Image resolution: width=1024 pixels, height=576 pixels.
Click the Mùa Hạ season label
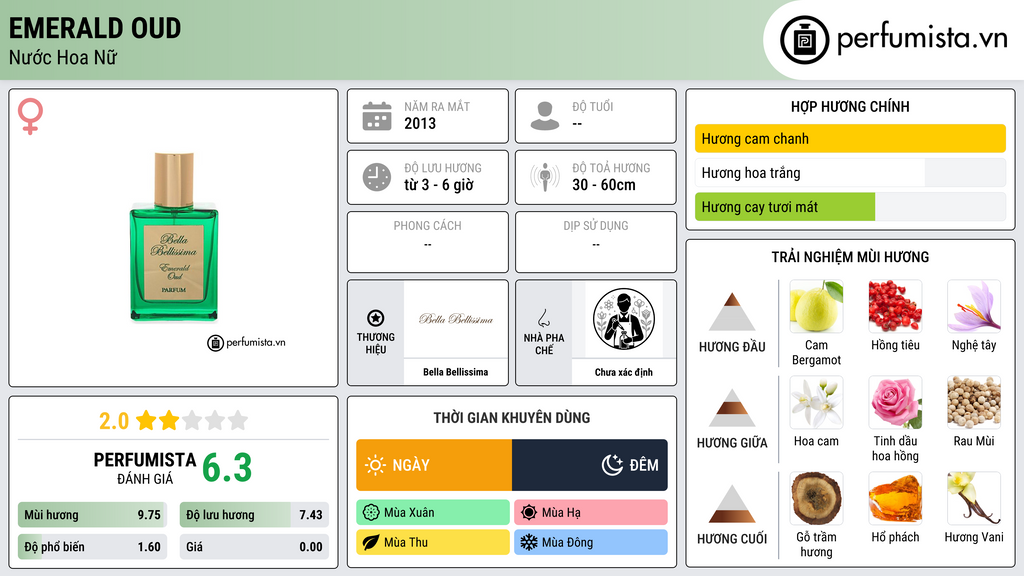click(561, 513)
